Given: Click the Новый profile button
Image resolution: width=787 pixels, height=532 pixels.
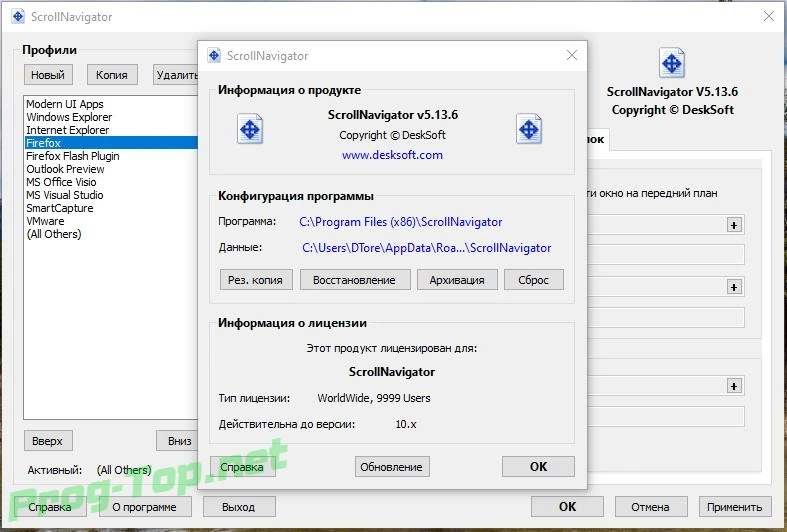Looking at the screenshot, I should [48, 75].
